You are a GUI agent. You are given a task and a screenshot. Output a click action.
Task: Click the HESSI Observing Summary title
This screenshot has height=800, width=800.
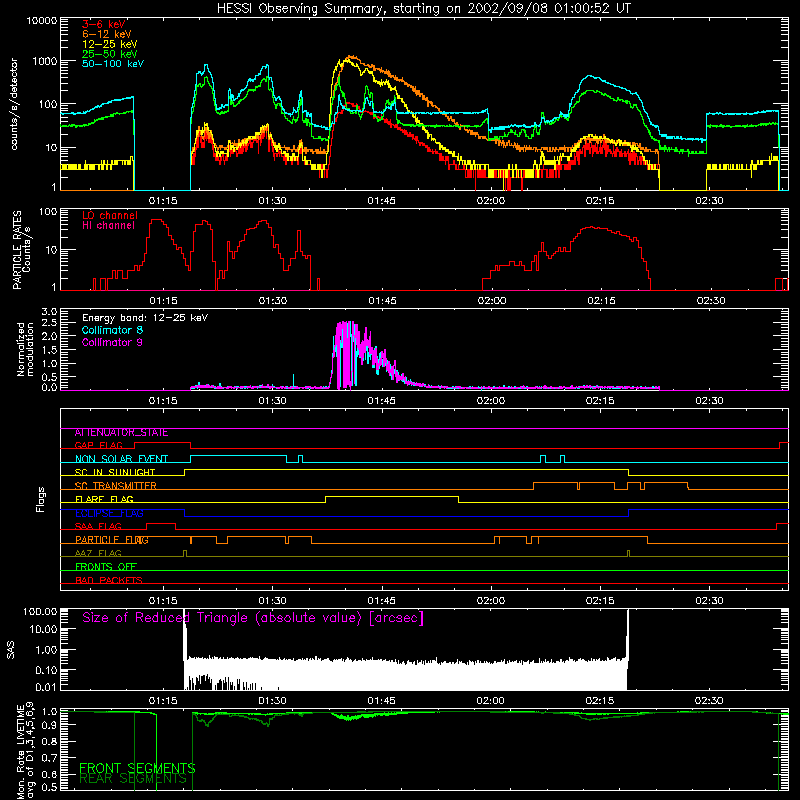pos(423,9)
